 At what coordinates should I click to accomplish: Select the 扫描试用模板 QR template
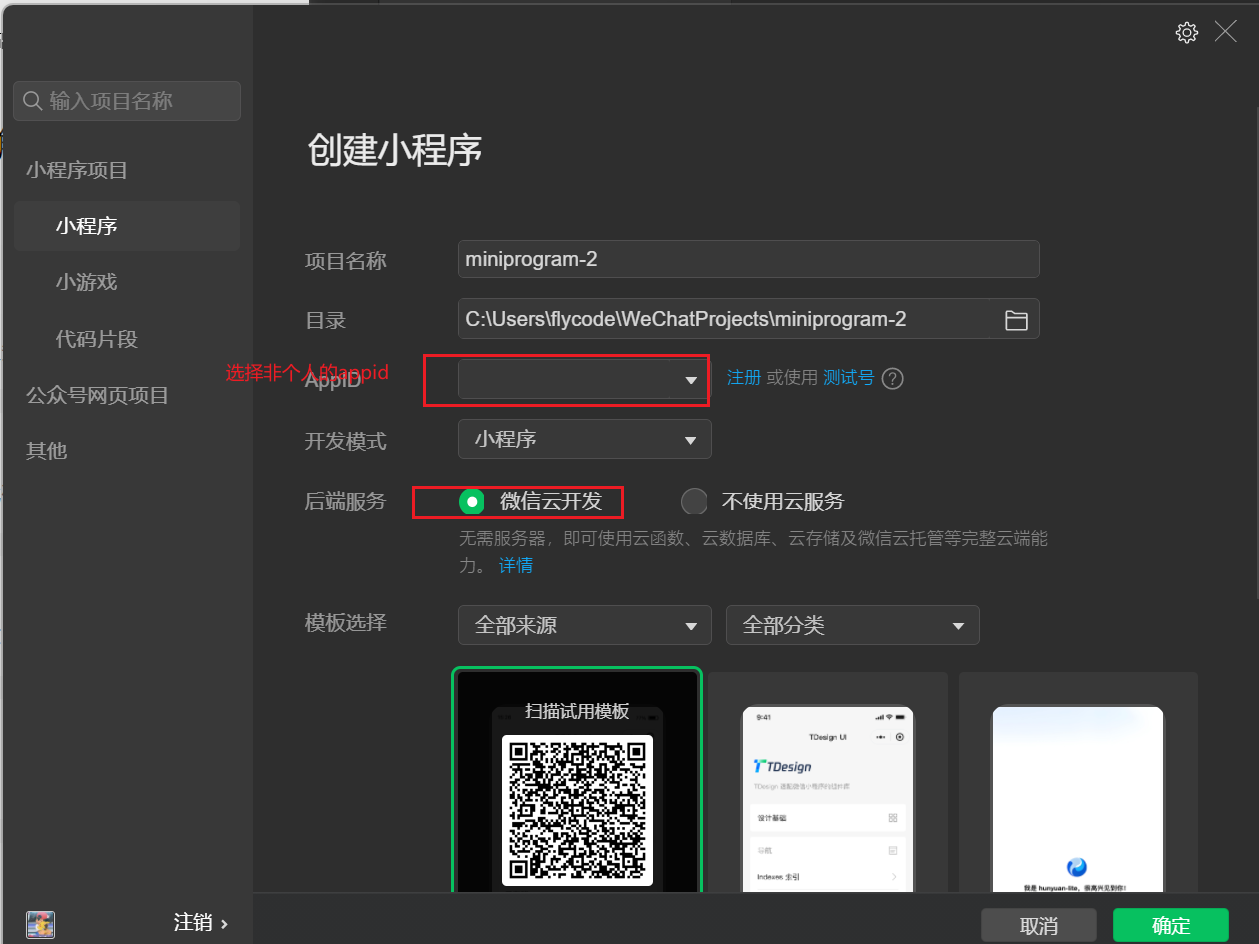tap(577, 780)
